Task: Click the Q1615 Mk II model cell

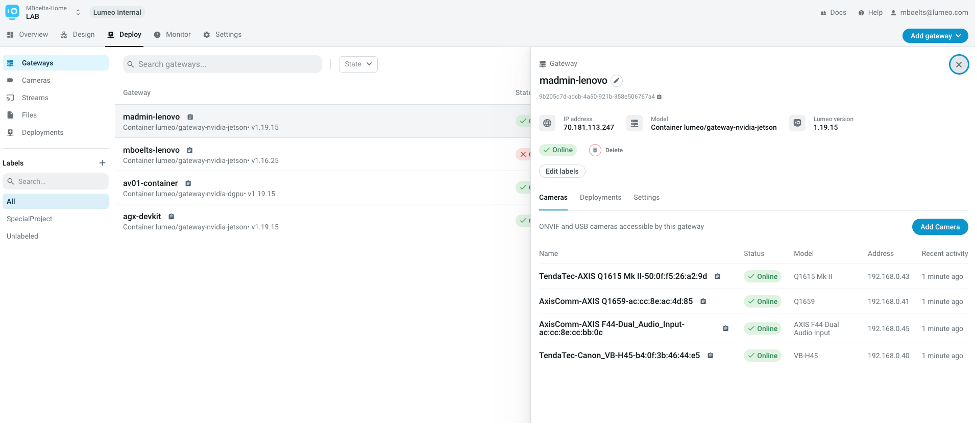Action: pyautogui.click(x=813, y=276)
